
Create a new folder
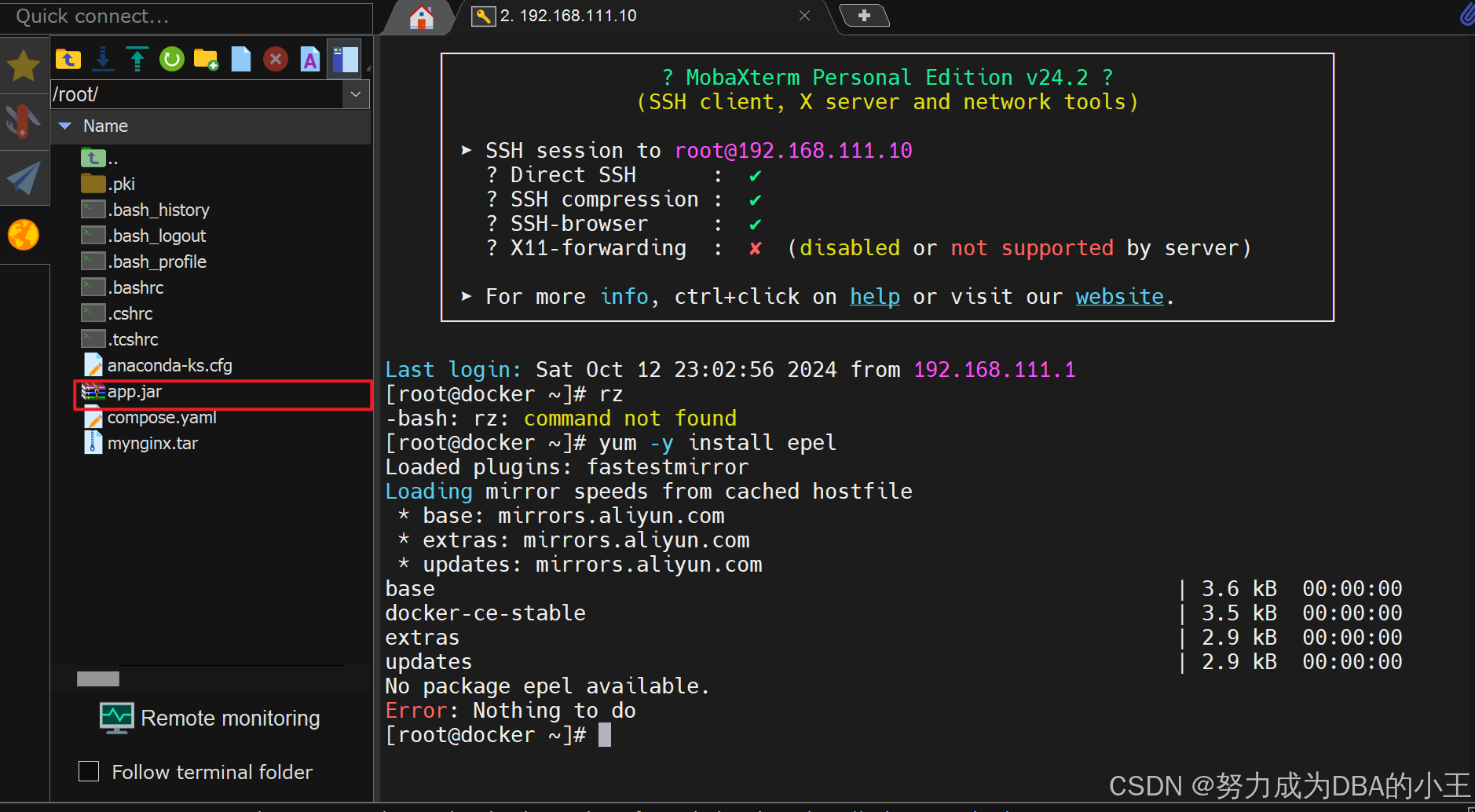(x=206, y=59)
